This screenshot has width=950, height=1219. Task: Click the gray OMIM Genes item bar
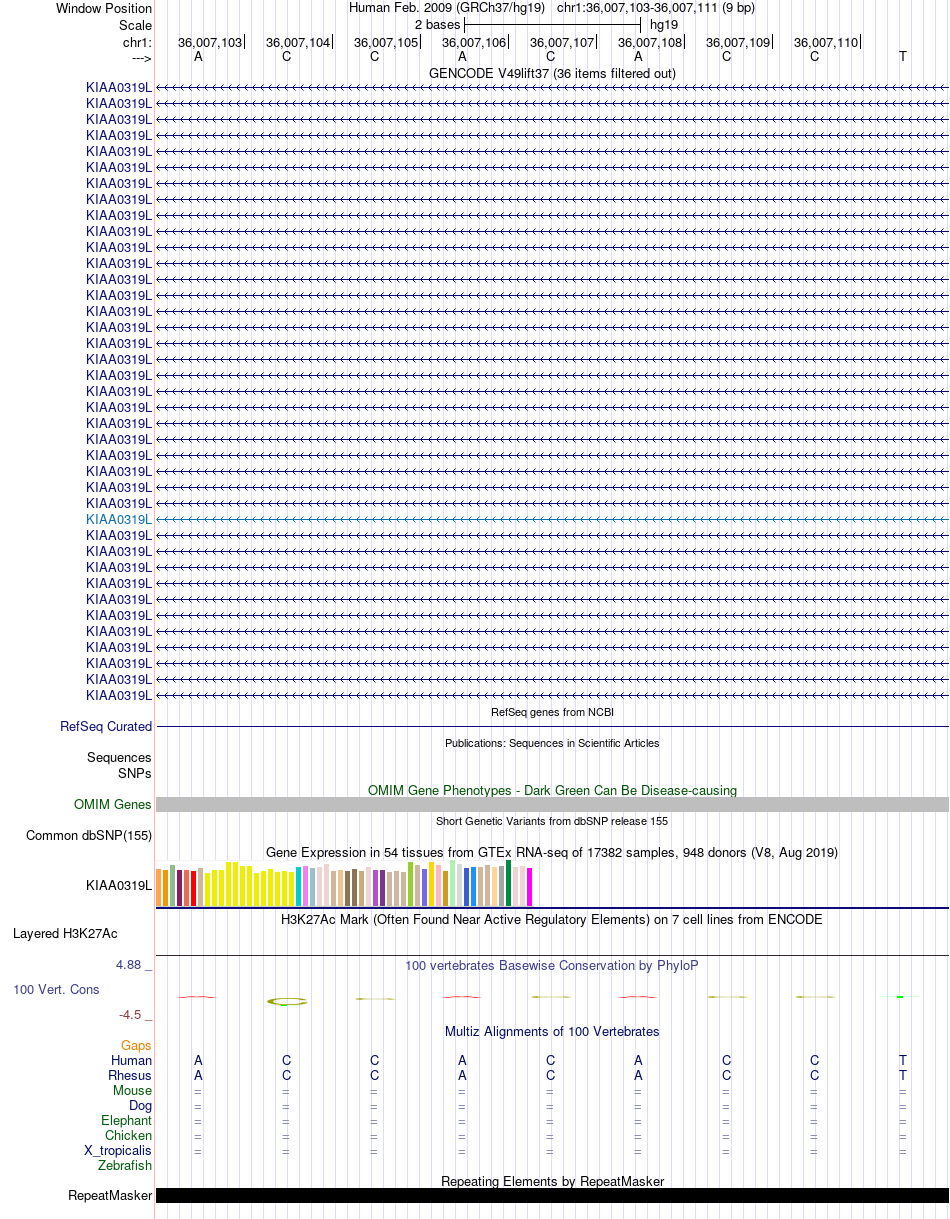(552, 804)
